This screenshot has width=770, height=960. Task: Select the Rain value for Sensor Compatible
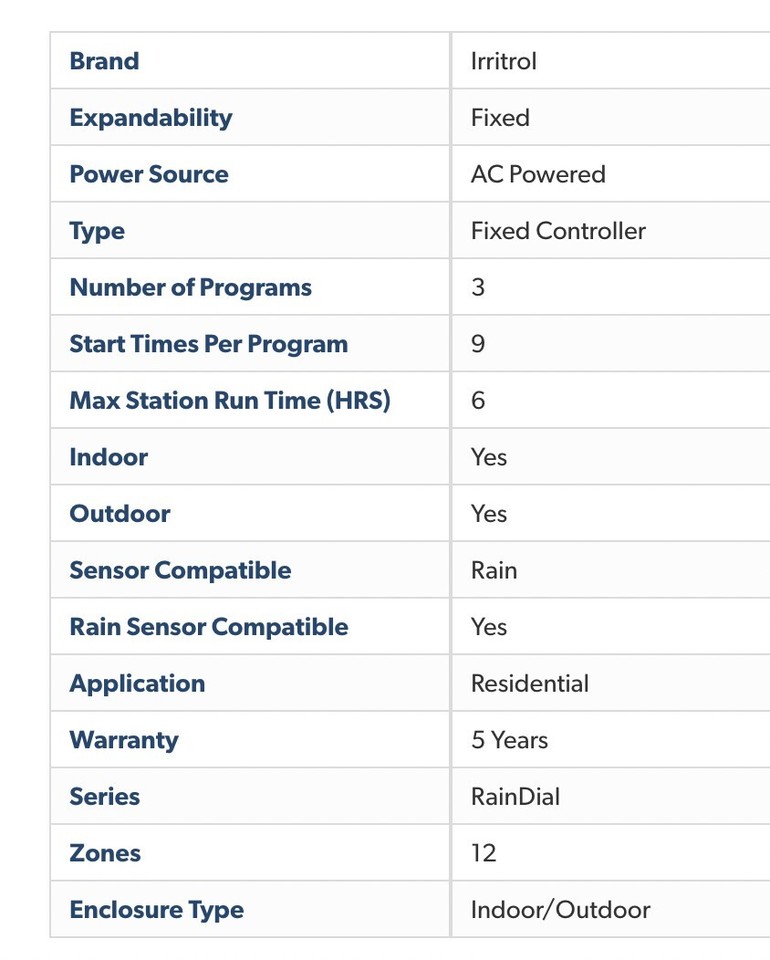tap(494, 570)
